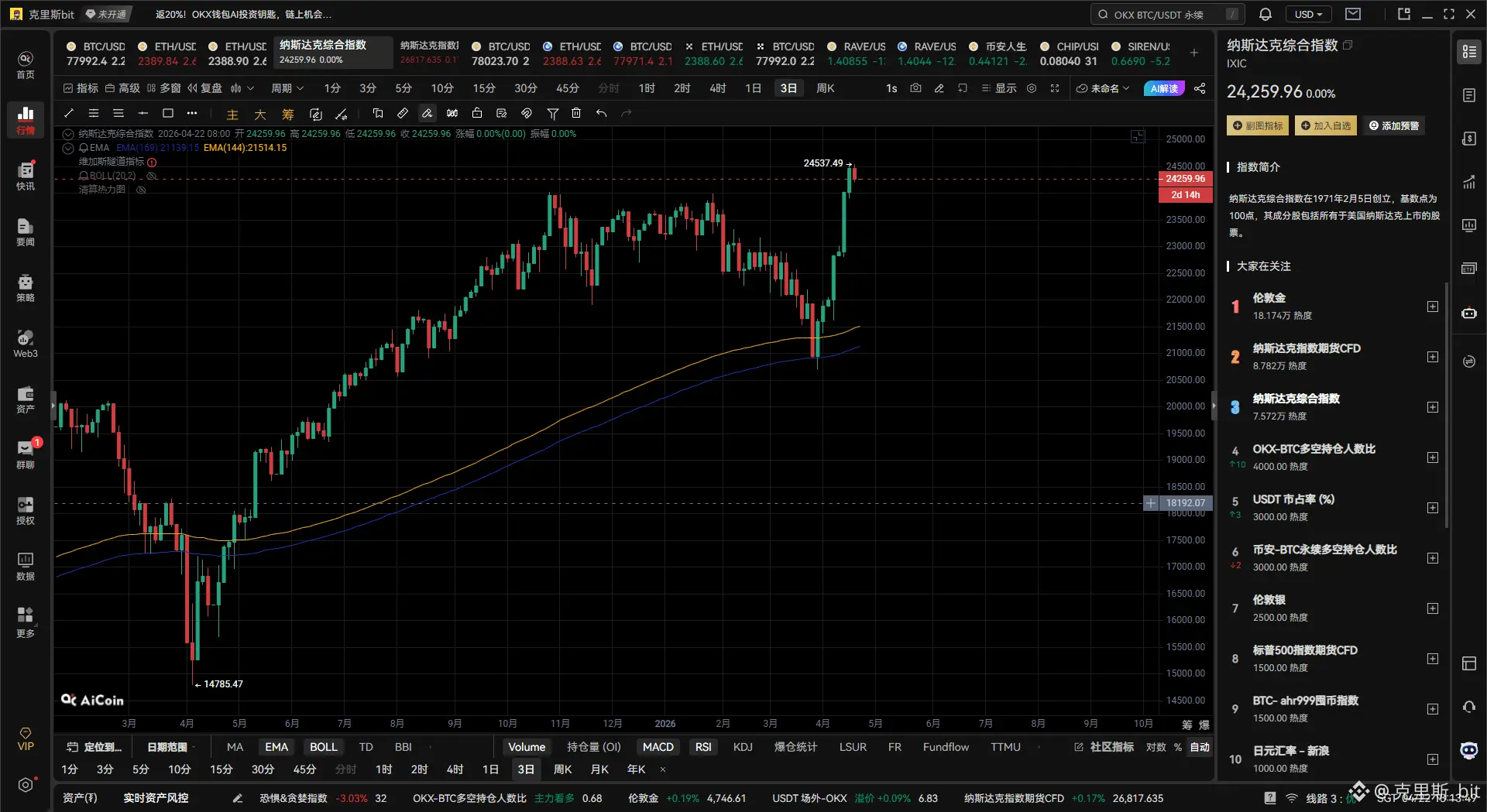This screenshot has height=812, width=1487.
Task: Click the 定位到 locate-to button
Action: pos(94,747)
